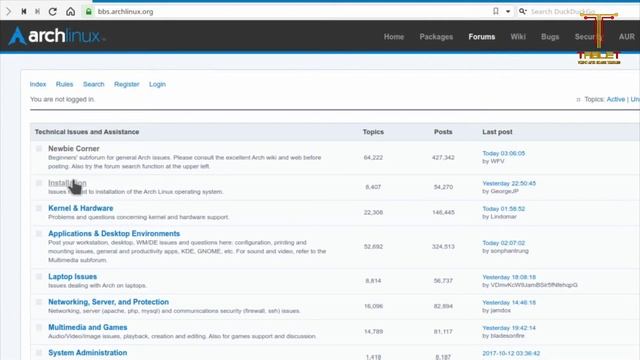Open the Kernel & Hardware forum
The height and width of the screenshot is (360, 640).
(x=80, y=208)
